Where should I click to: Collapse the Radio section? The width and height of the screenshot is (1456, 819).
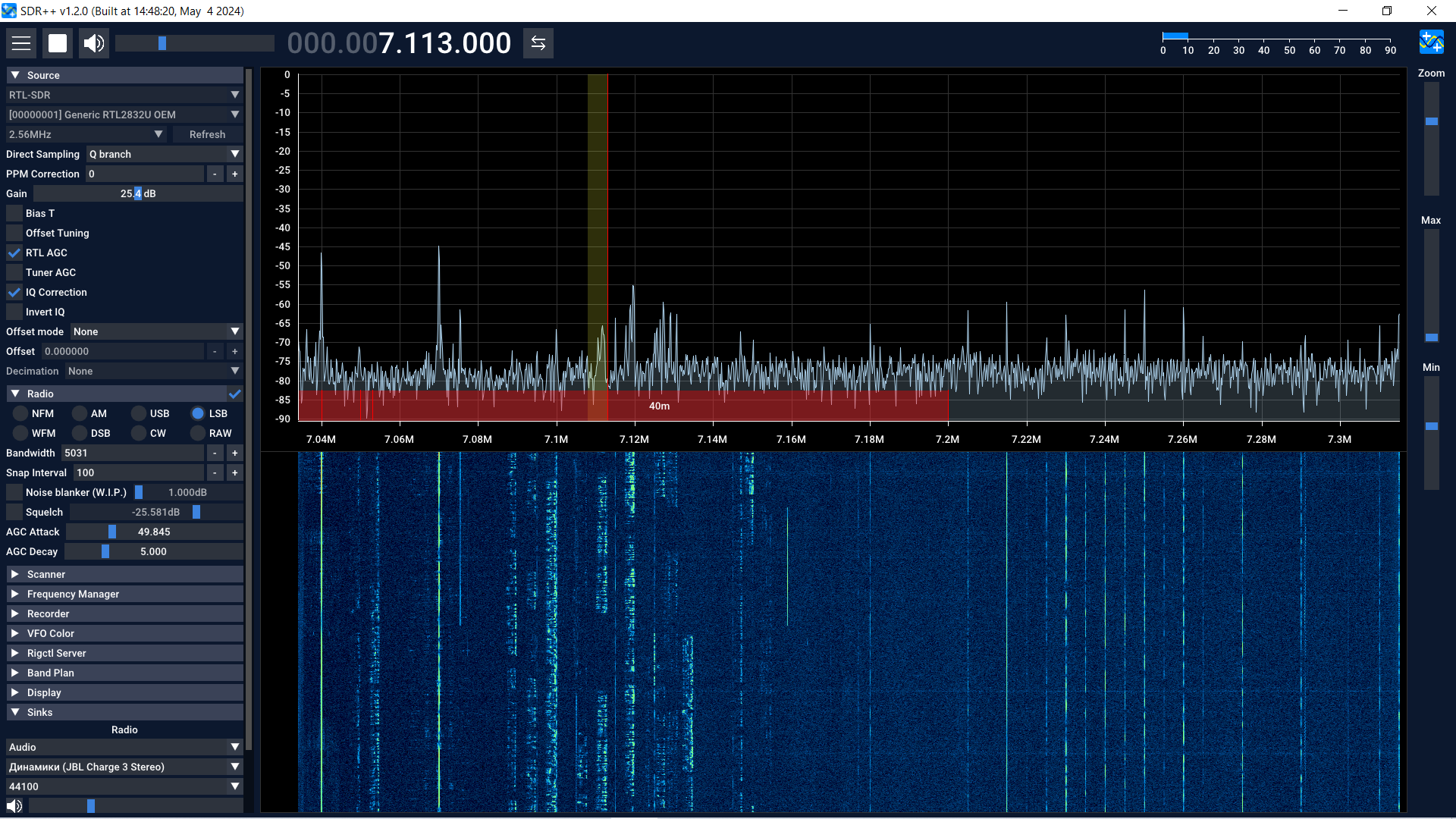click(115, 394)
